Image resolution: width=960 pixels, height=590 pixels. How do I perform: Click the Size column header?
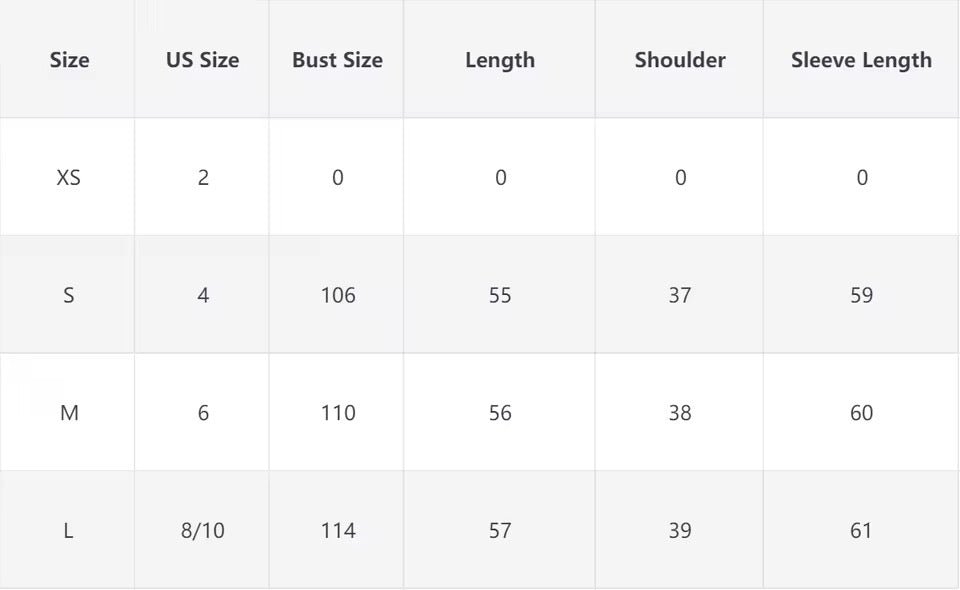(x=69, y=60)
